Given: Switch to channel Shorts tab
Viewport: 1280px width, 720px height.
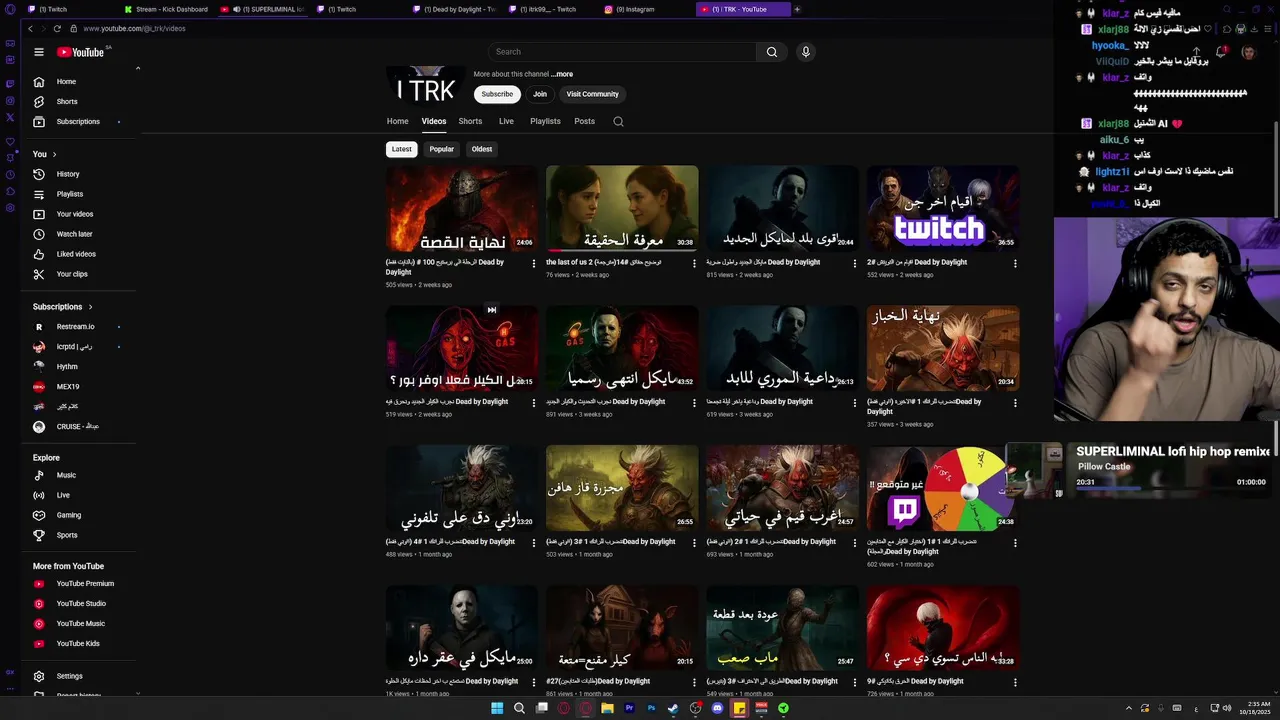Looking at the screenshot, I should point(470,122).
